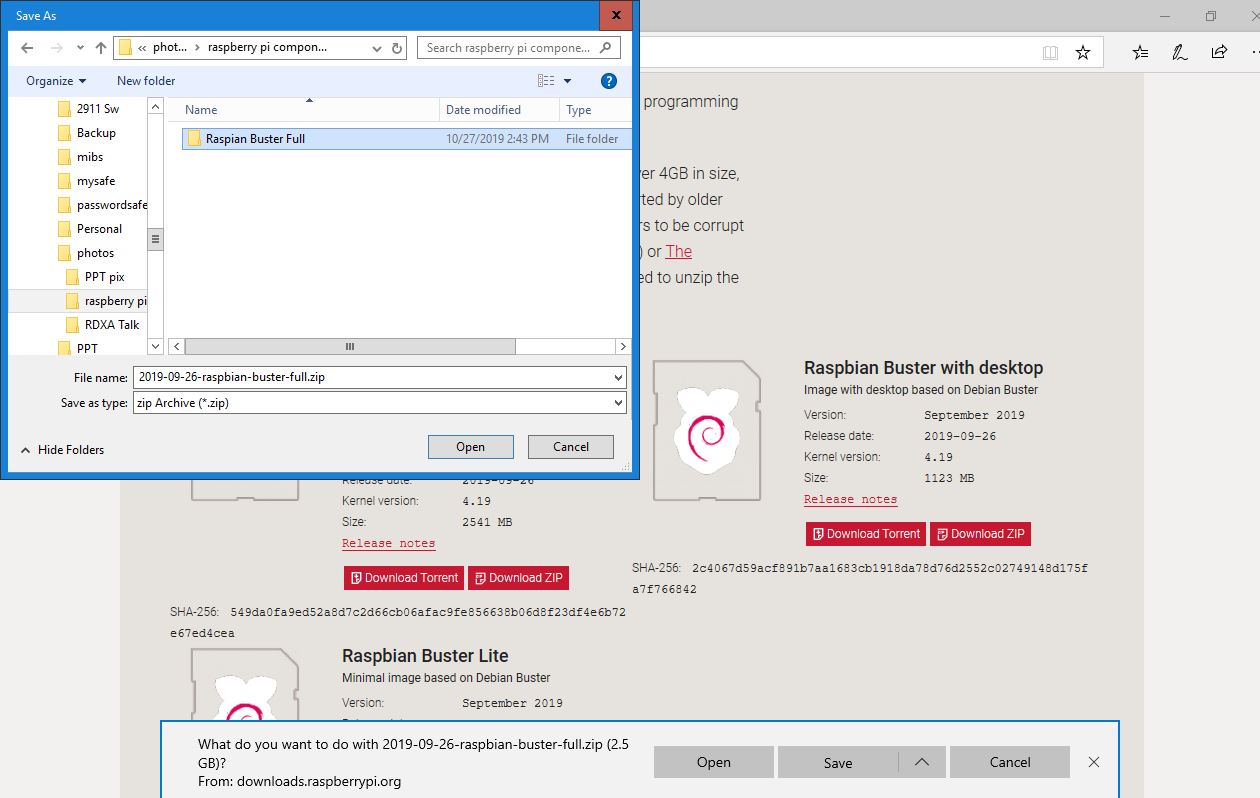
Task: Expand the Save as type dropdown
Action: (619, 402)
